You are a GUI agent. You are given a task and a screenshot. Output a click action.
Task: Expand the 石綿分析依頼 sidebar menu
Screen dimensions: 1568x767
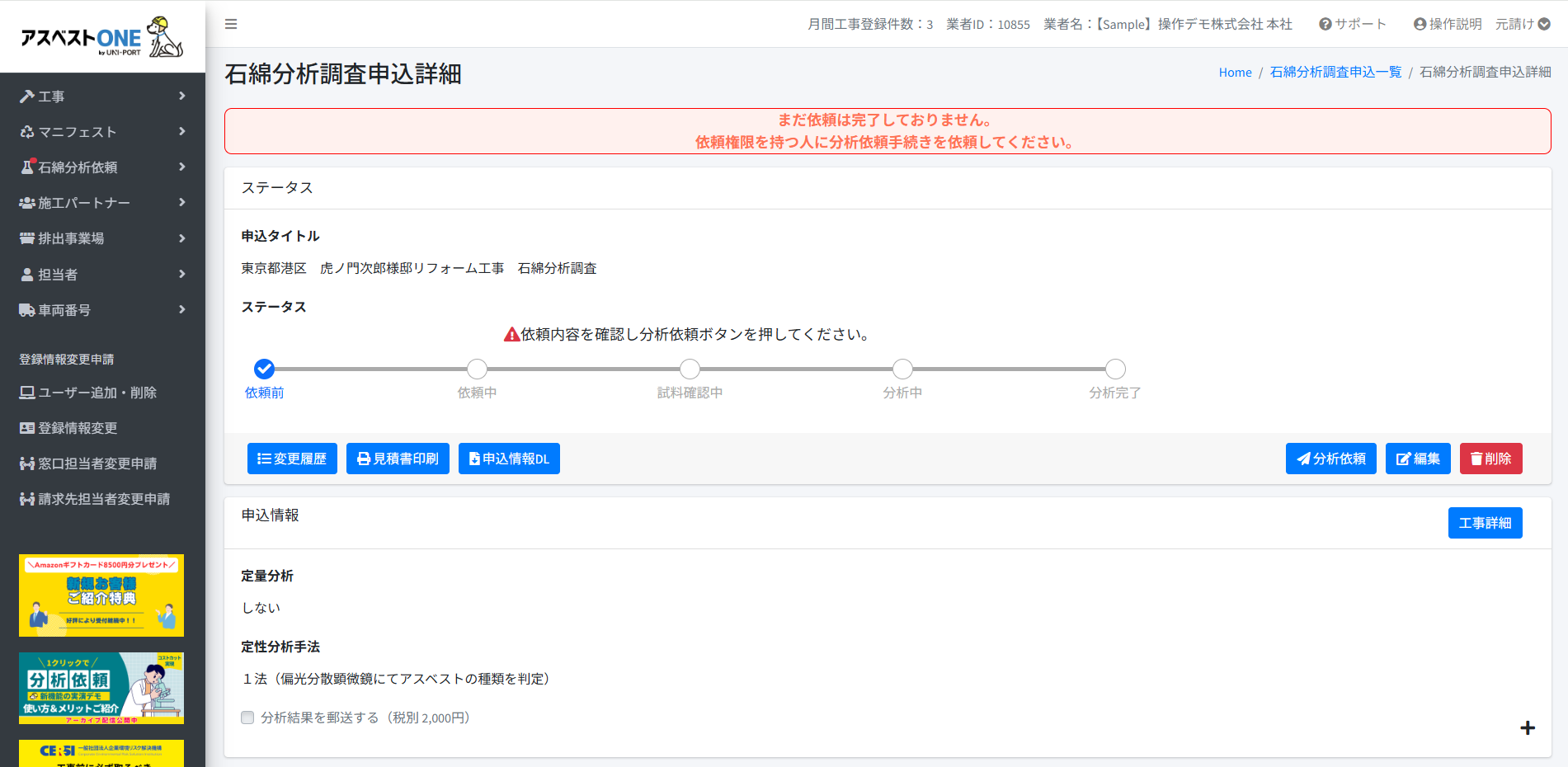(102, 167)
